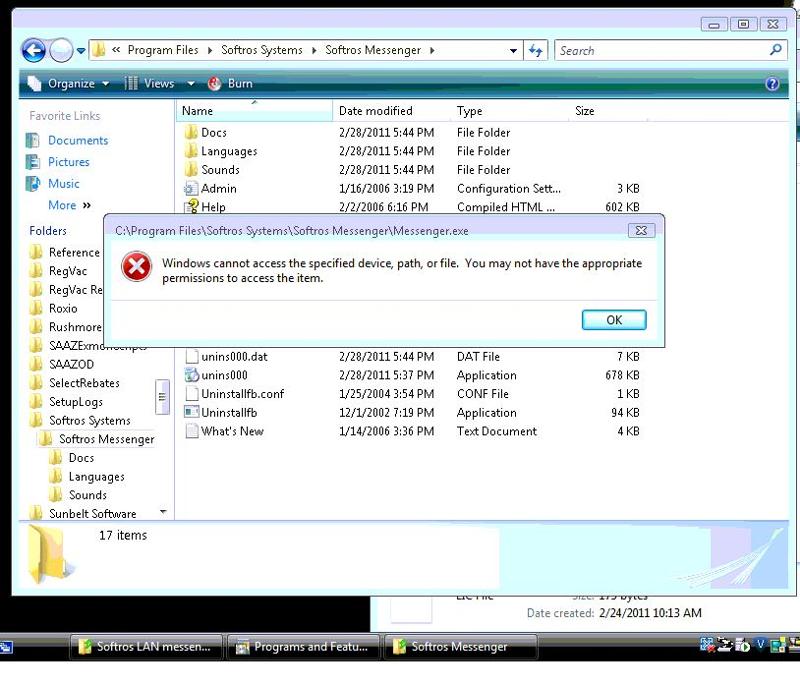Click the Refresh button next to address bar
Image resolution: width=800 pixels, height=676 pixels.
coord(536,51)
